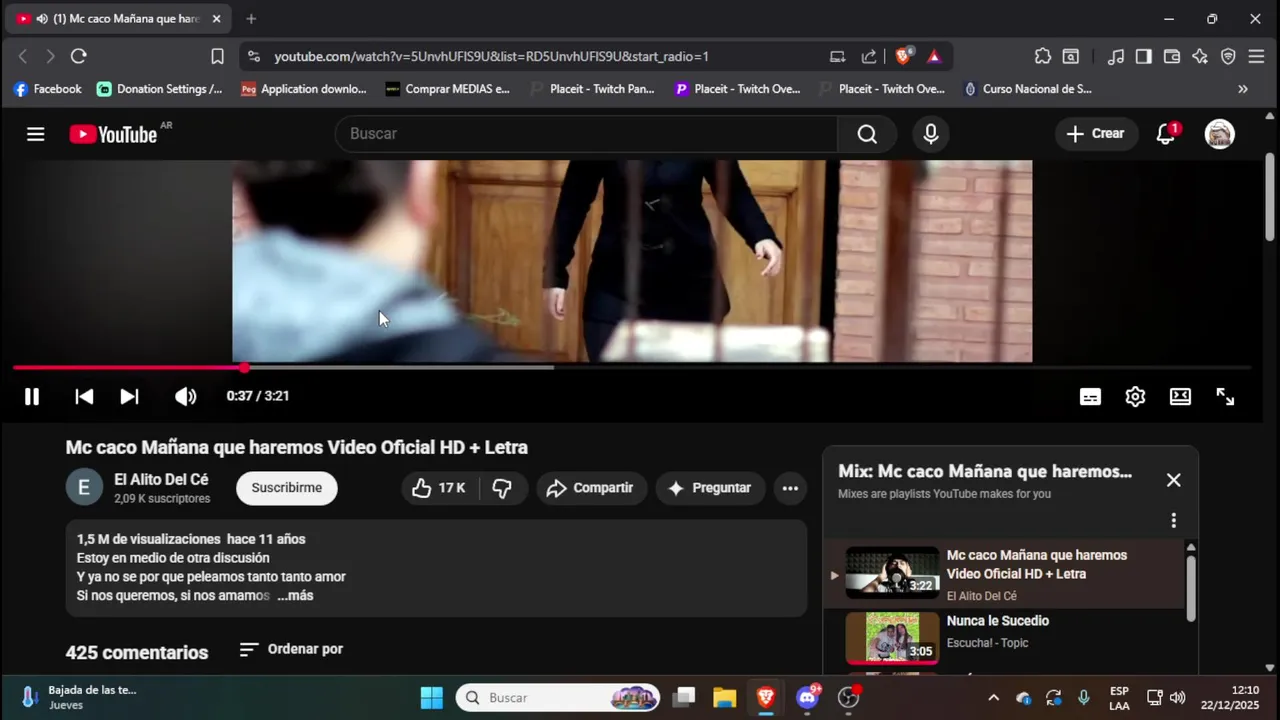Toggle theater mode in the player
The height and width of the screenshot is (720, 1280).
tap(1180, 397)
